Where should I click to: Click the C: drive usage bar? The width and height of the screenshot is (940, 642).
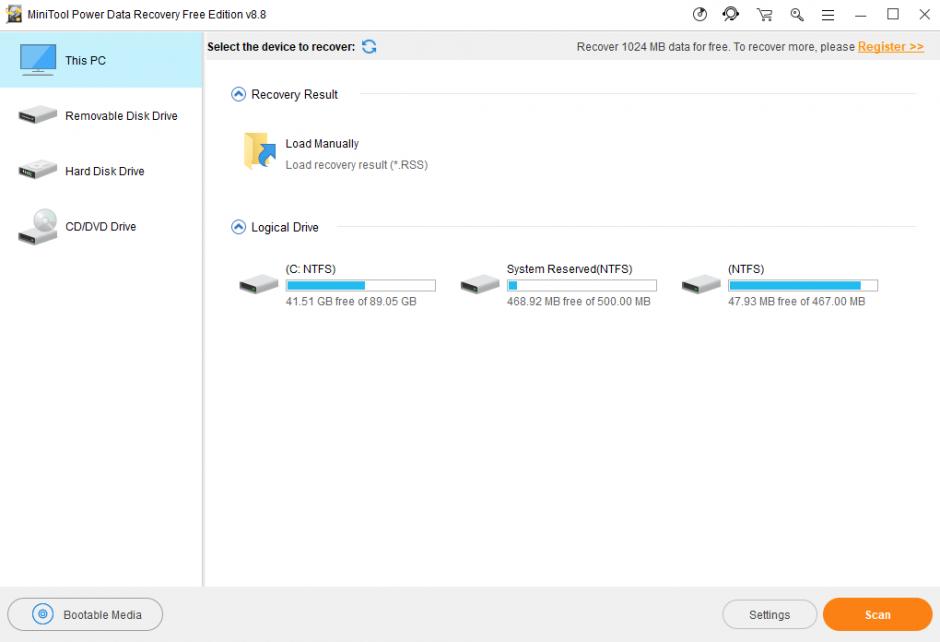[360, 285]
